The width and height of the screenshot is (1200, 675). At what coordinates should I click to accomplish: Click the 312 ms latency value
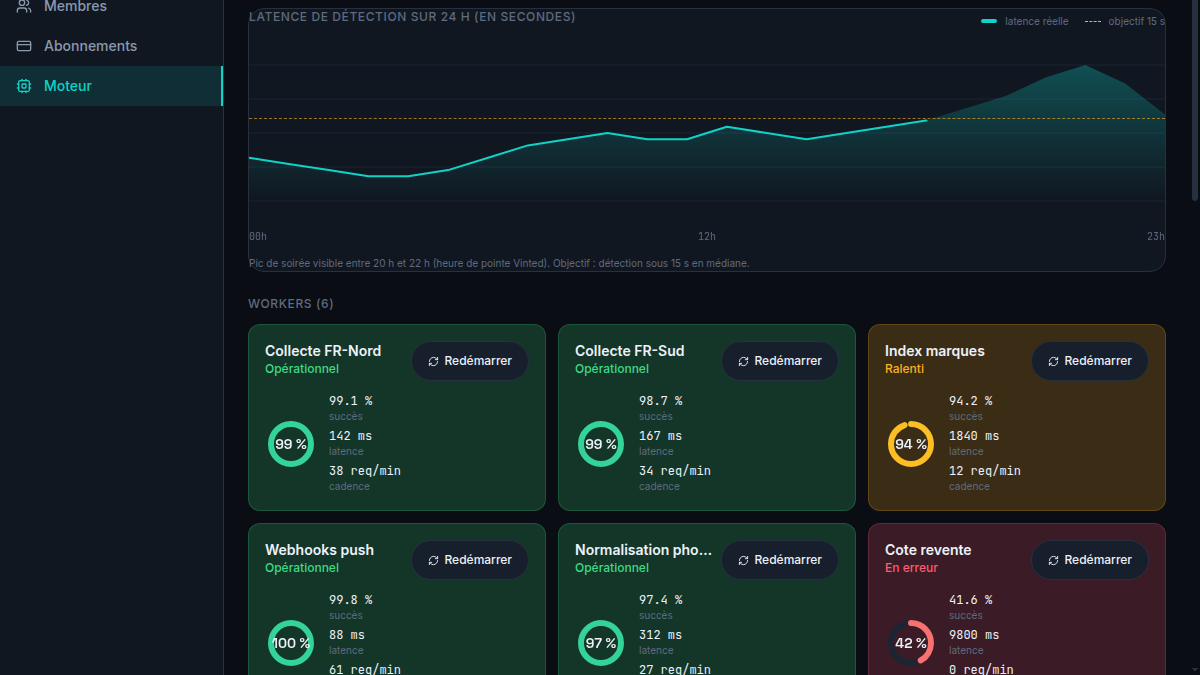661,635
